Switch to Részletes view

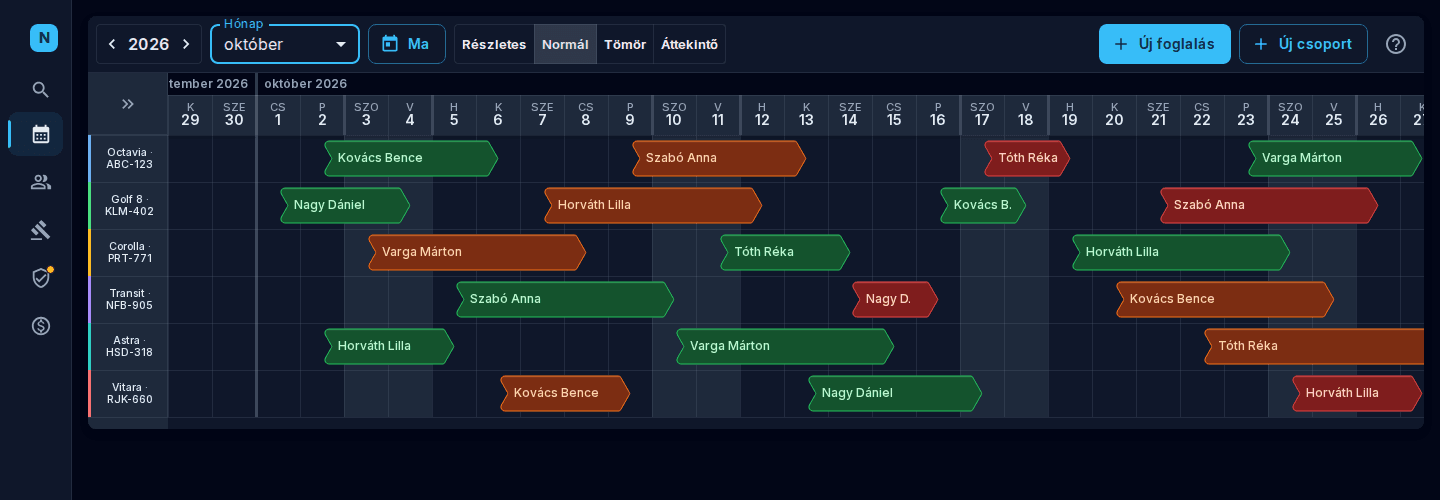pos(494,44)
